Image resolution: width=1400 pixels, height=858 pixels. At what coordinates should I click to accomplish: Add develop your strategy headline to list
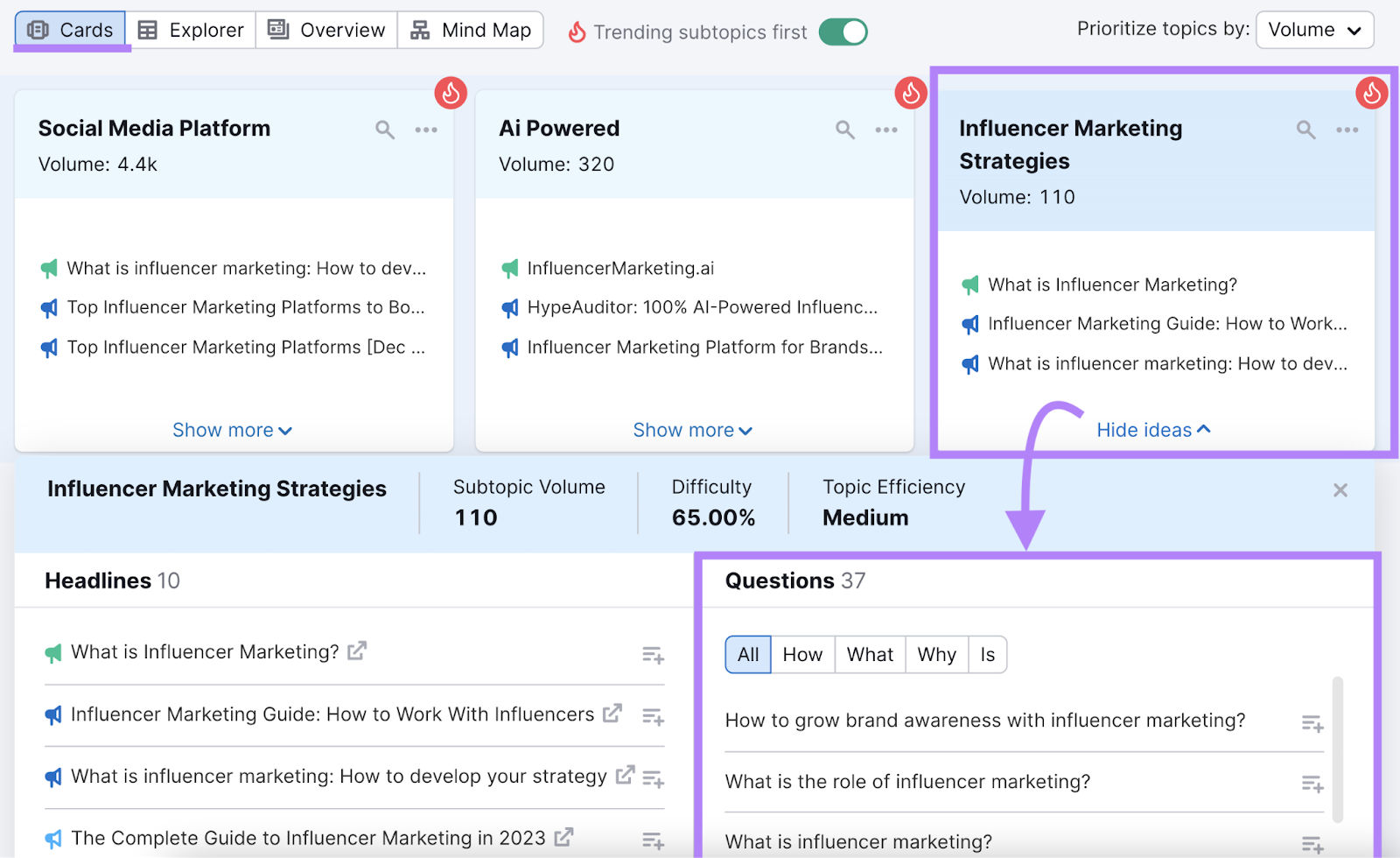click(x=653, y=778)
